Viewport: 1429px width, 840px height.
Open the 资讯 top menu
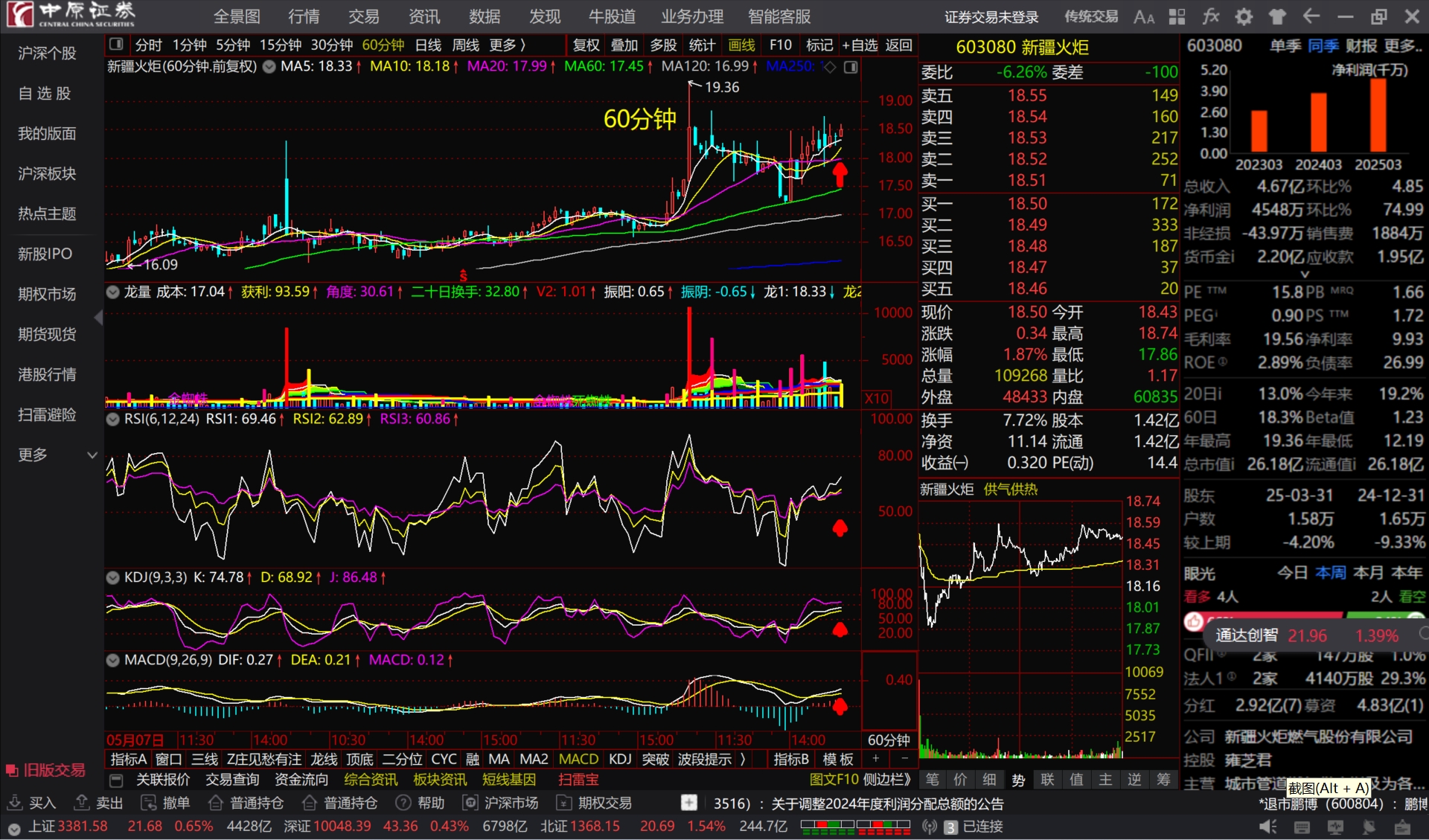point(423,16)
